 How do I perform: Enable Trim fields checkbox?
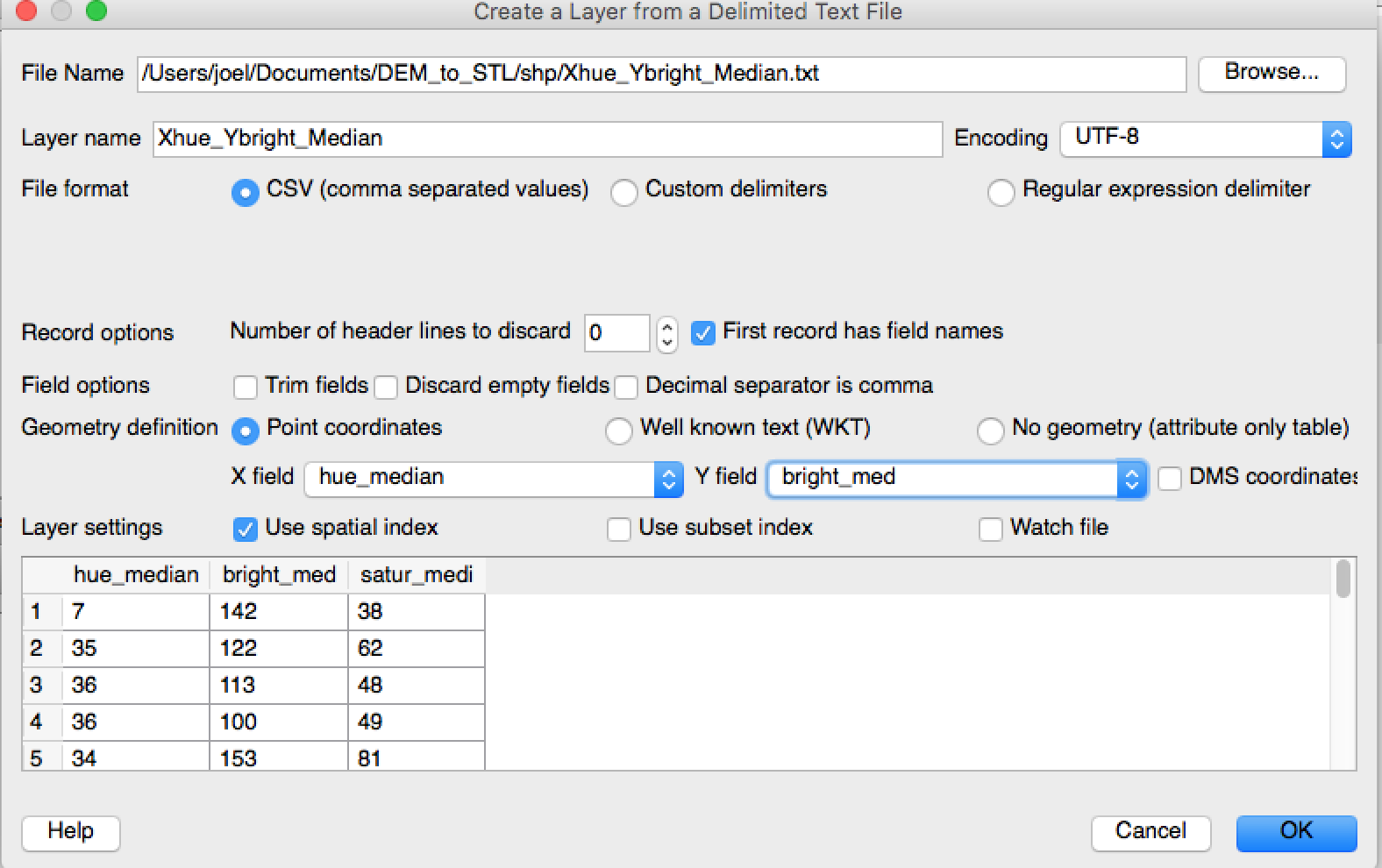[246, 387]
